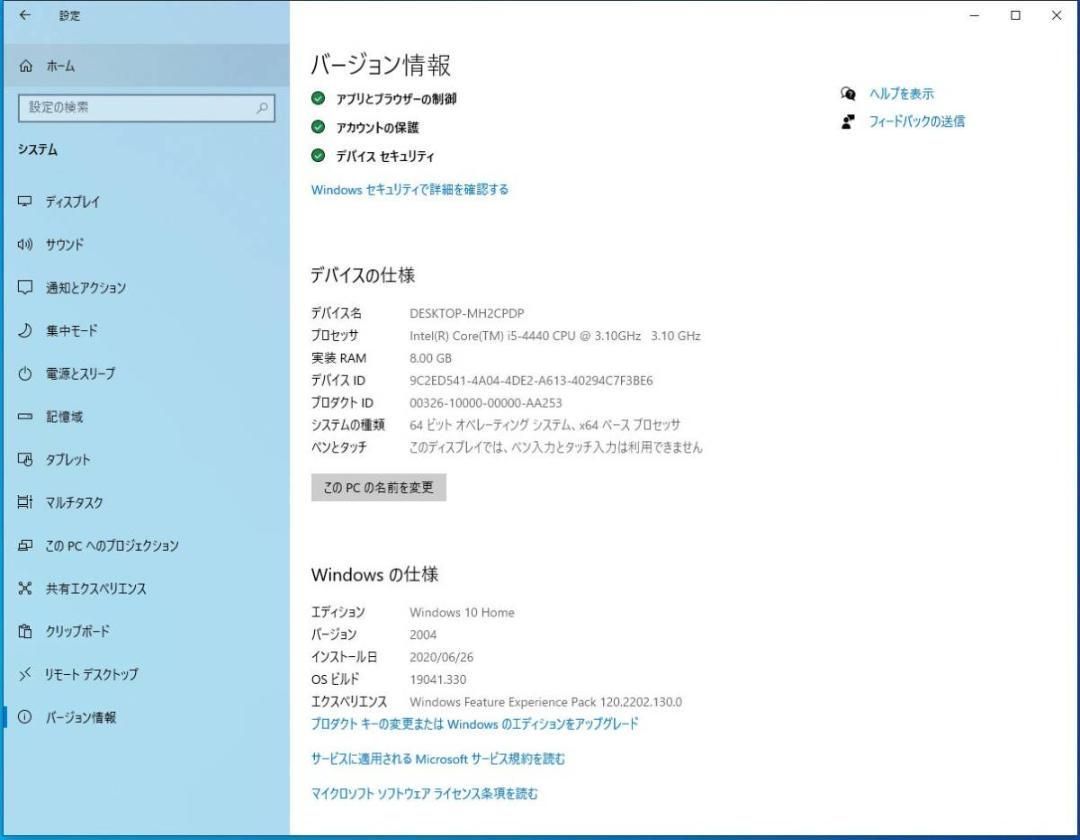This screenshot has width=1080, height=840.
Task: Click the バージョン情報 info icon
Action: click(x=25, y=717)
